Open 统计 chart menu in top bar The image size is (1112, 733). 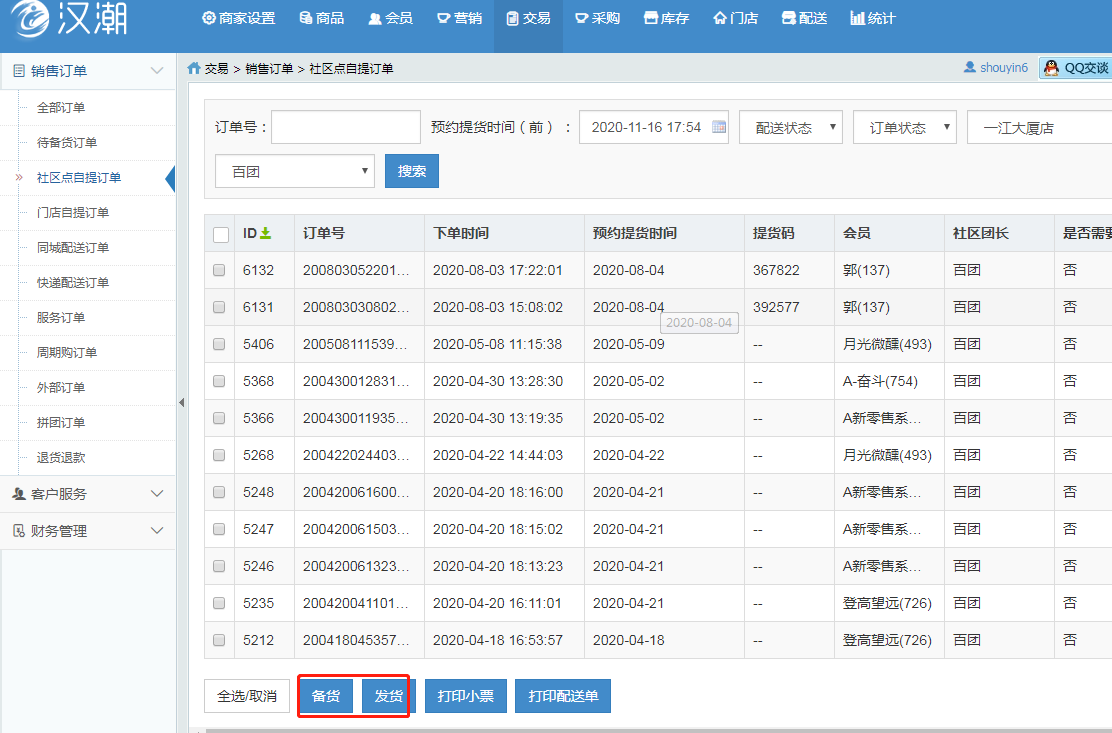[x=872, y=18]
